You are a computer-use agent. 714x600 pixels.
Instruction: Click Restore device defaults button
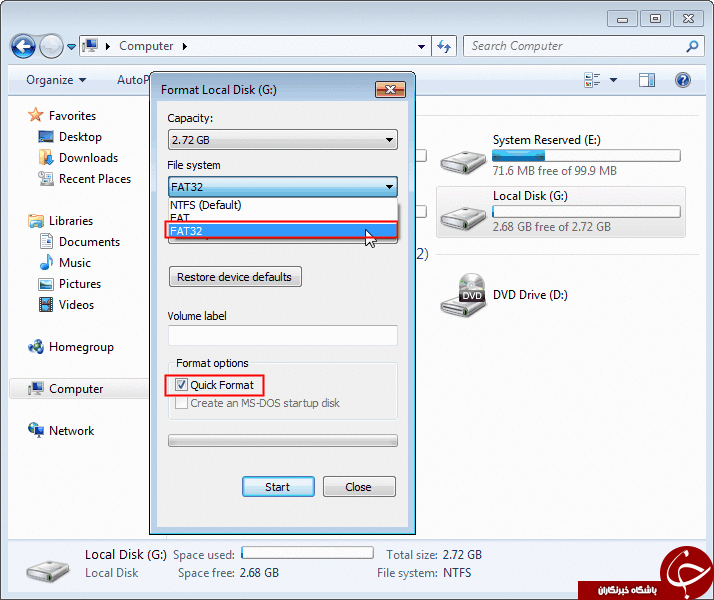tap(235, 277)
